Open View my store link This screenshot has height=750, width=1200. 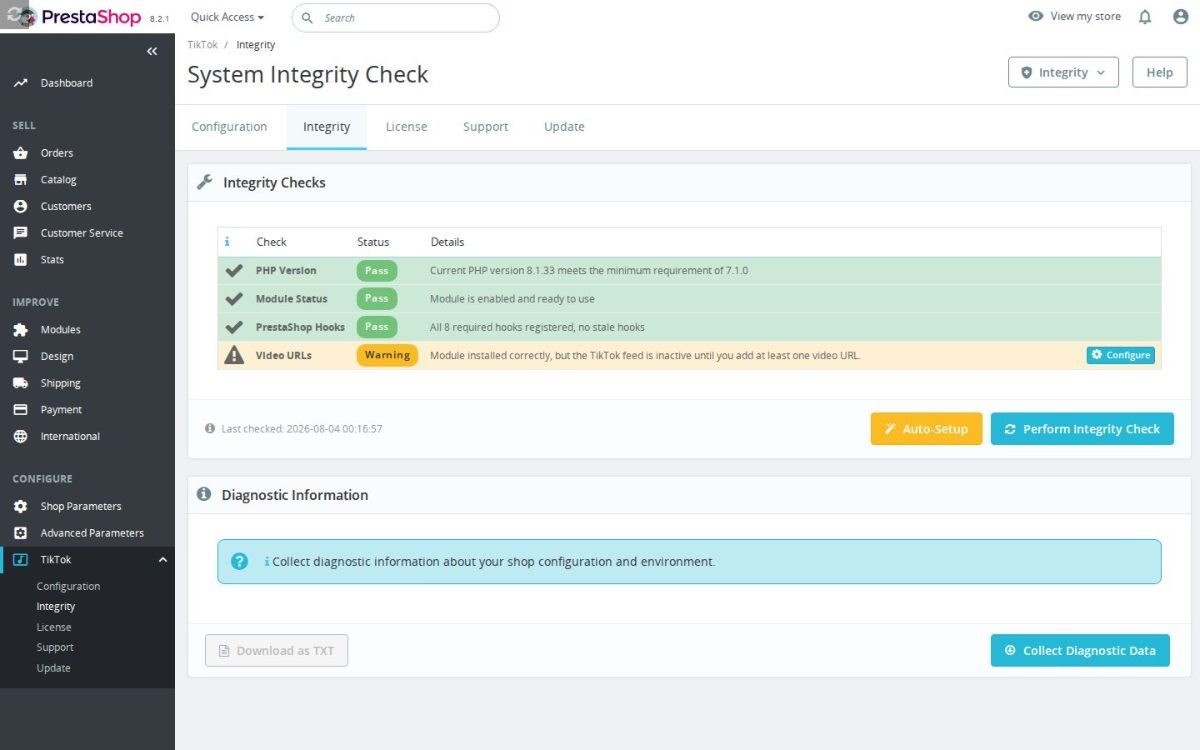1075,16
